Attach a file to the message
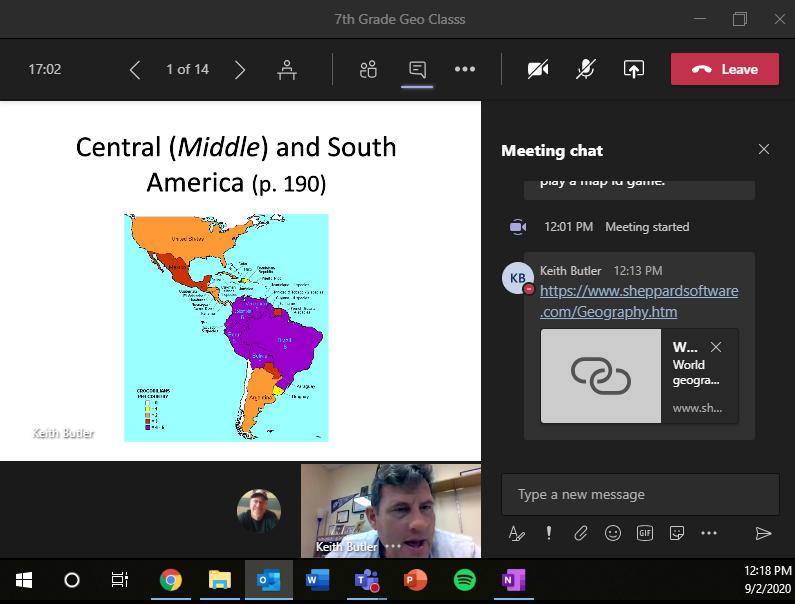 [x=581, y=533]
